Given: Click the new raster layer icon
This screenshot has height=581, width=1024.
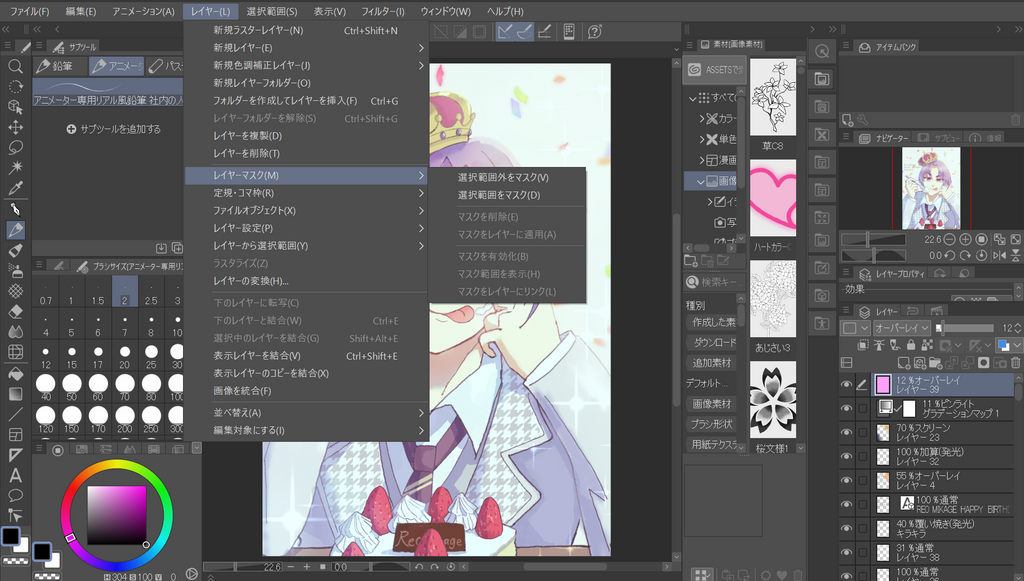Looking at the screenshot, I should coord(904,362).
